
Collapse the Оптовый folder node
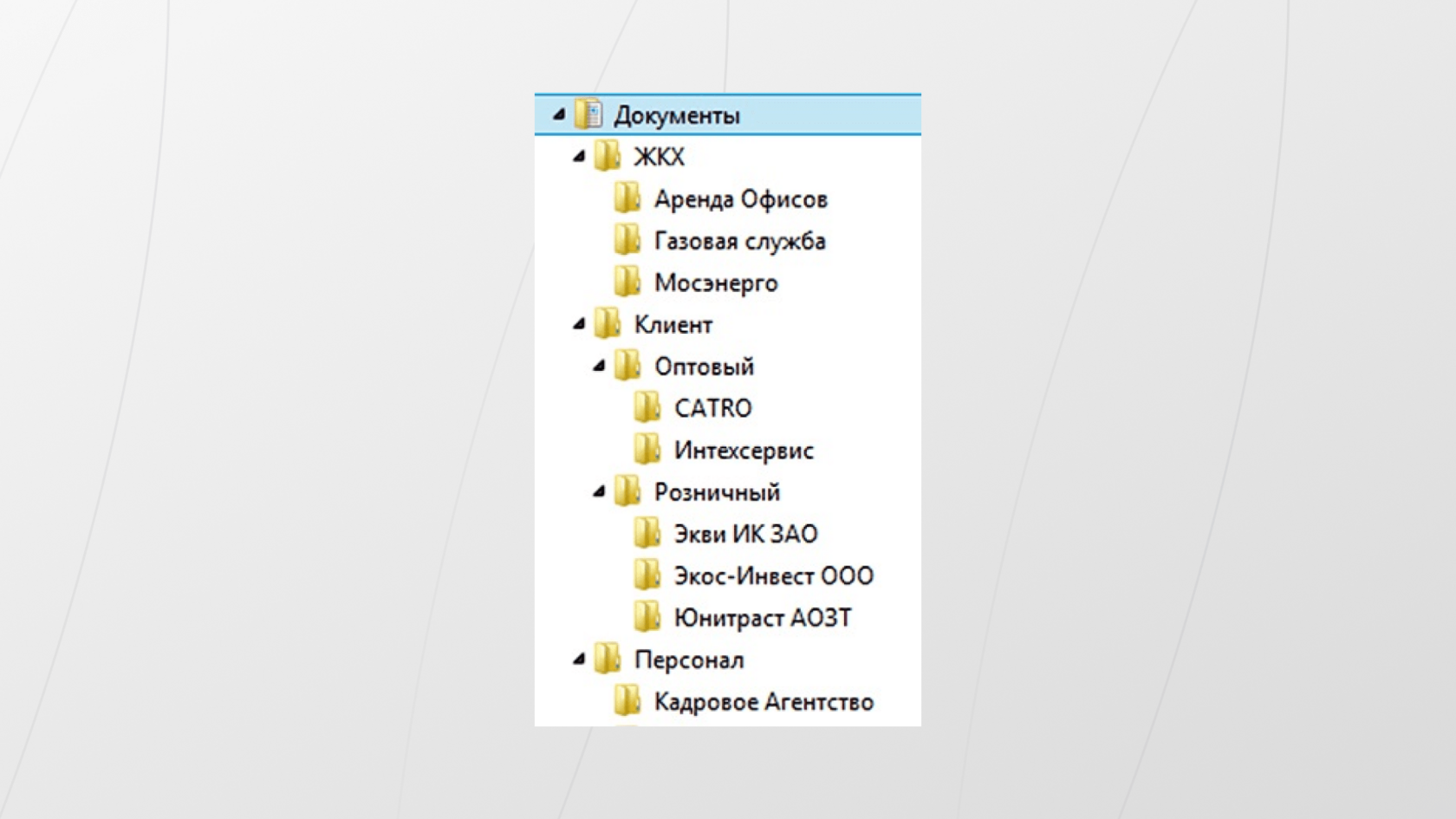(x=599, y=366)
